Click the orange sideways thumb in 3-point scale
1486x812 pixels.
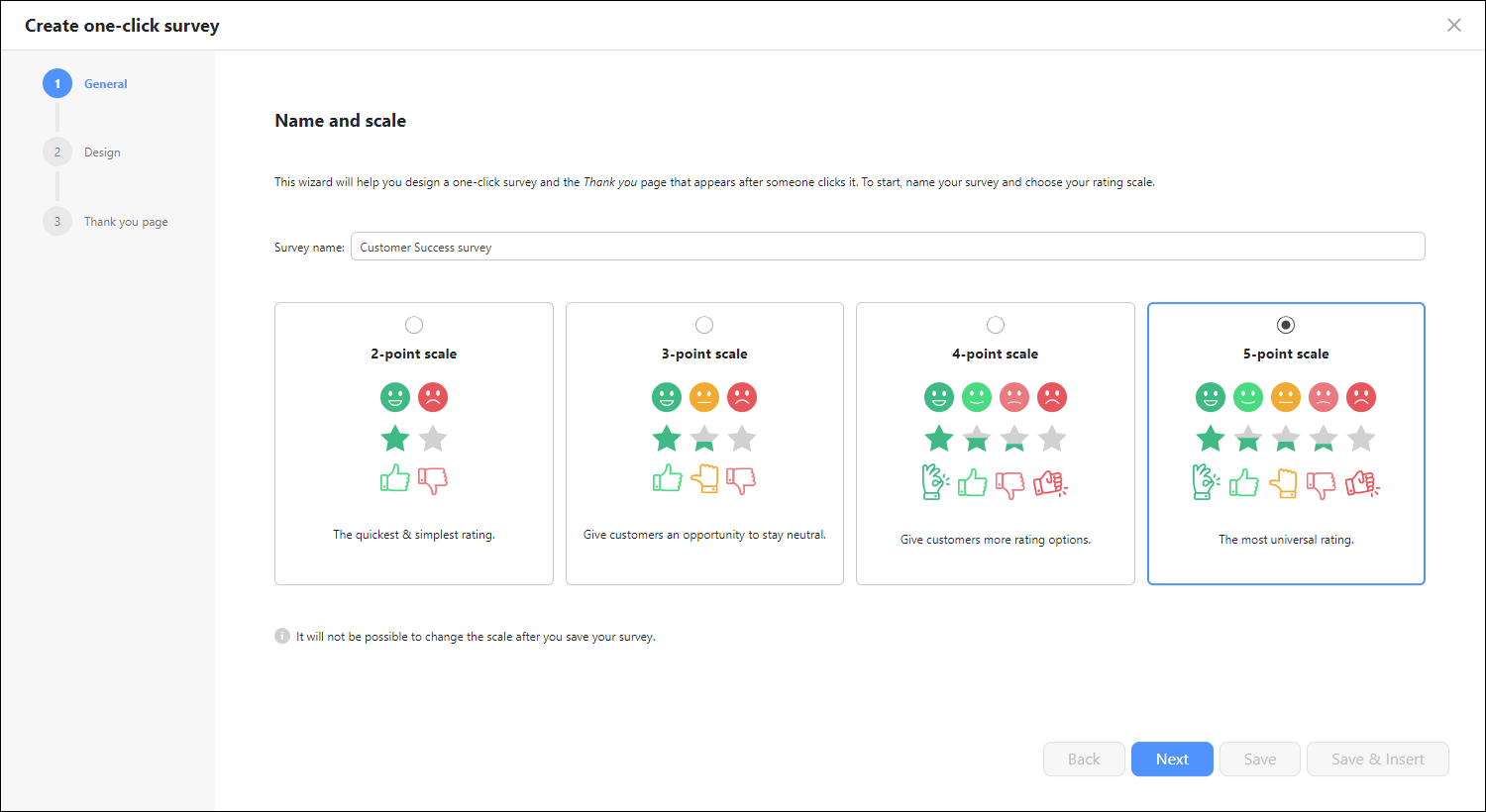704,479
